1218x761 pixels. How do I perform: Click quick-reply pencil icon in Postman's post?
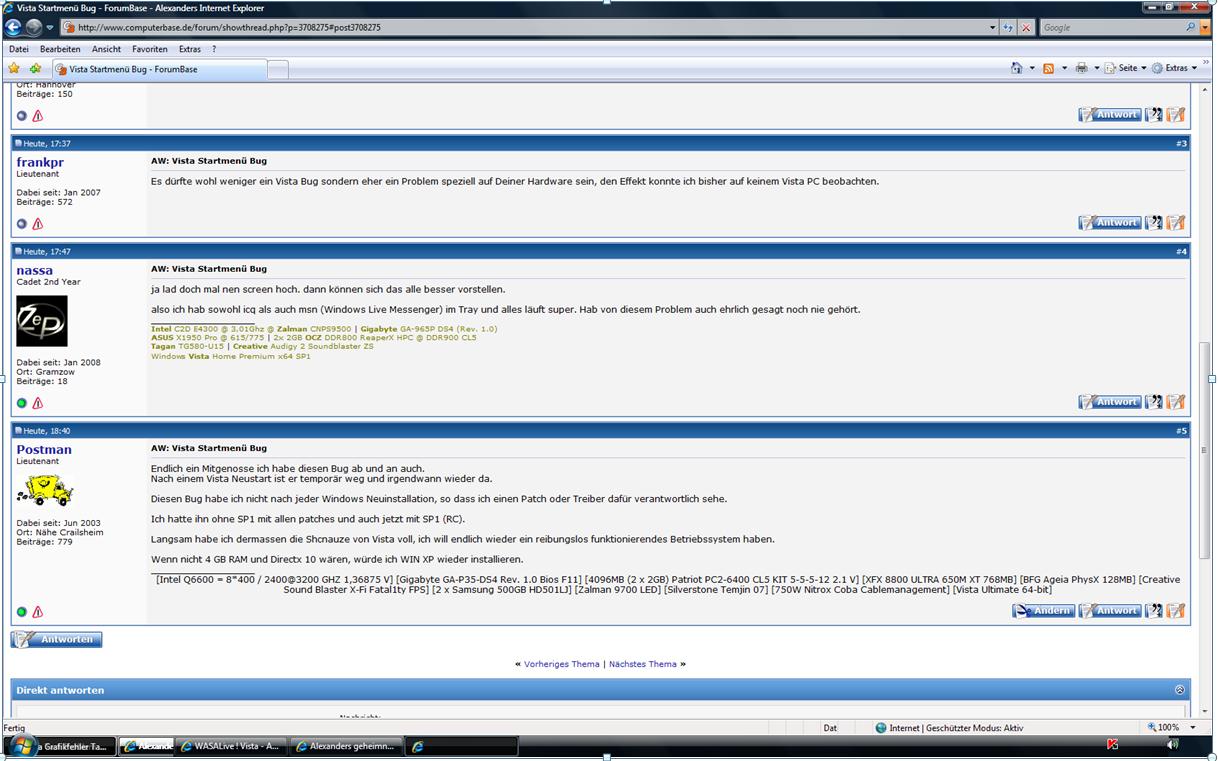(1176, 610)
